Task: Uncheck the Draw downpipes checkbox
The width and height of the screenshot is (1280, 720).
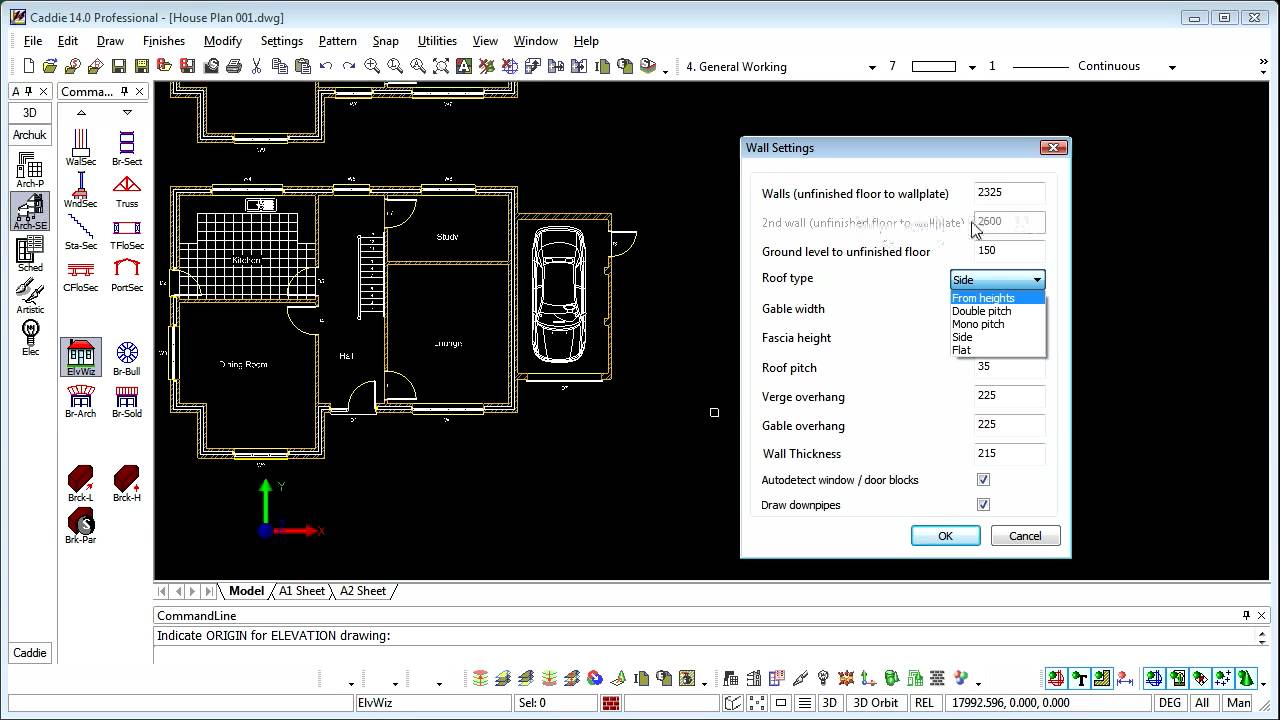Action: point(983,505)
